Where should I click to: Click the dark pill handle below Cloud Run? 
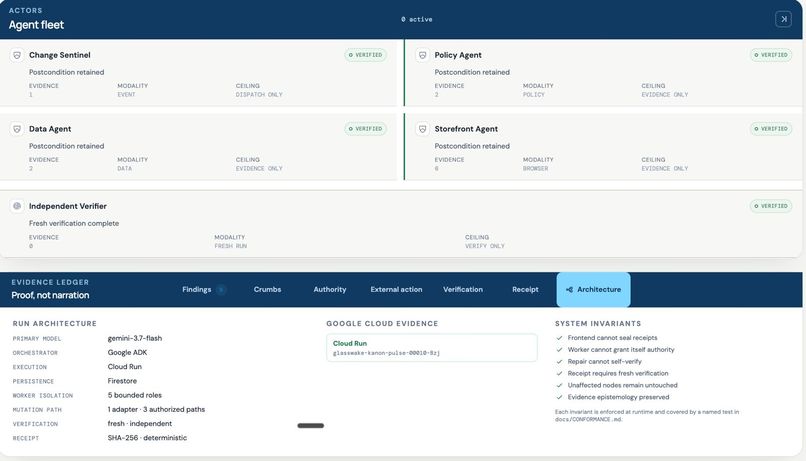click(x=310, y=426)
